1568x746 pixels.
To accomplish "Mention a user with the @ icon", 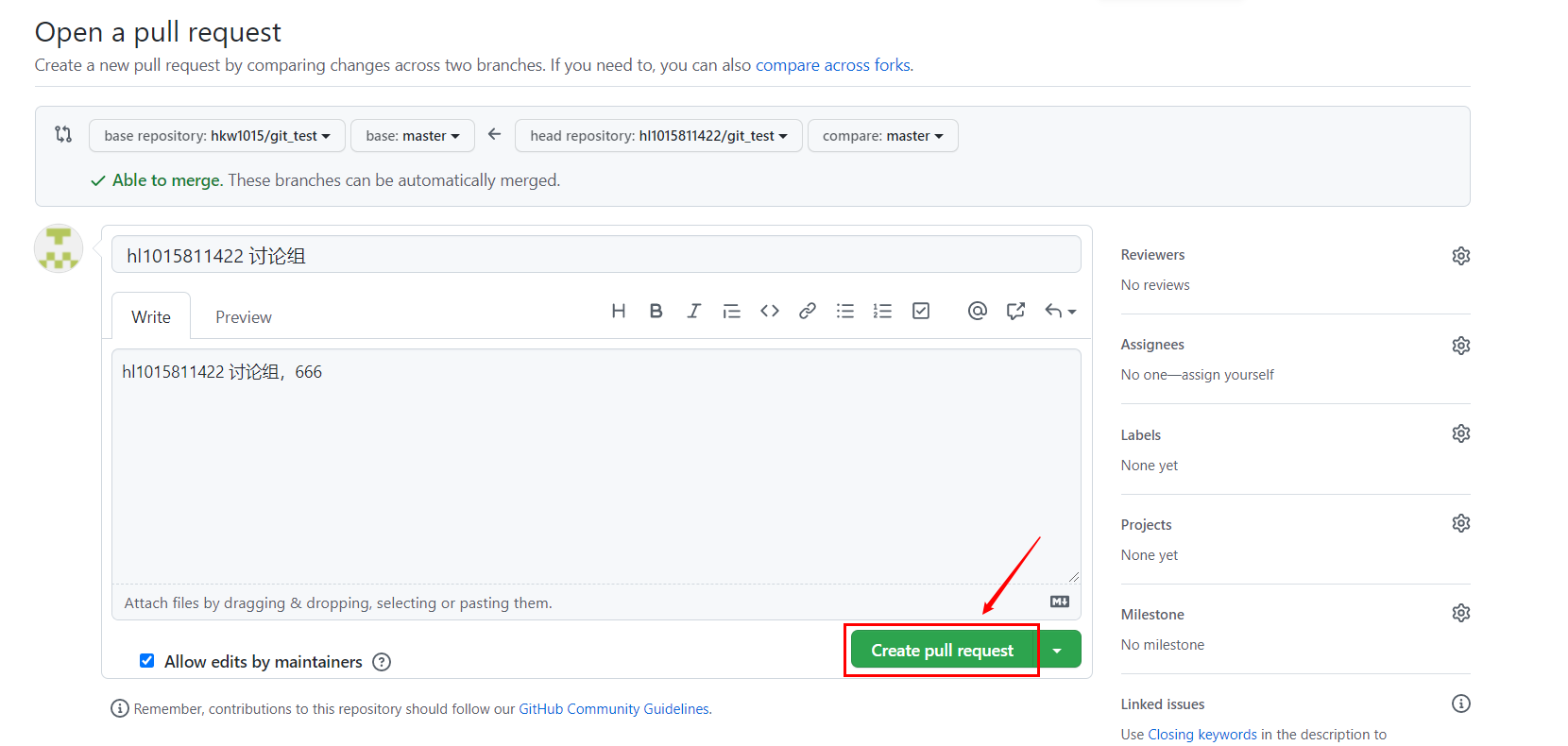I will coord(978,311).
